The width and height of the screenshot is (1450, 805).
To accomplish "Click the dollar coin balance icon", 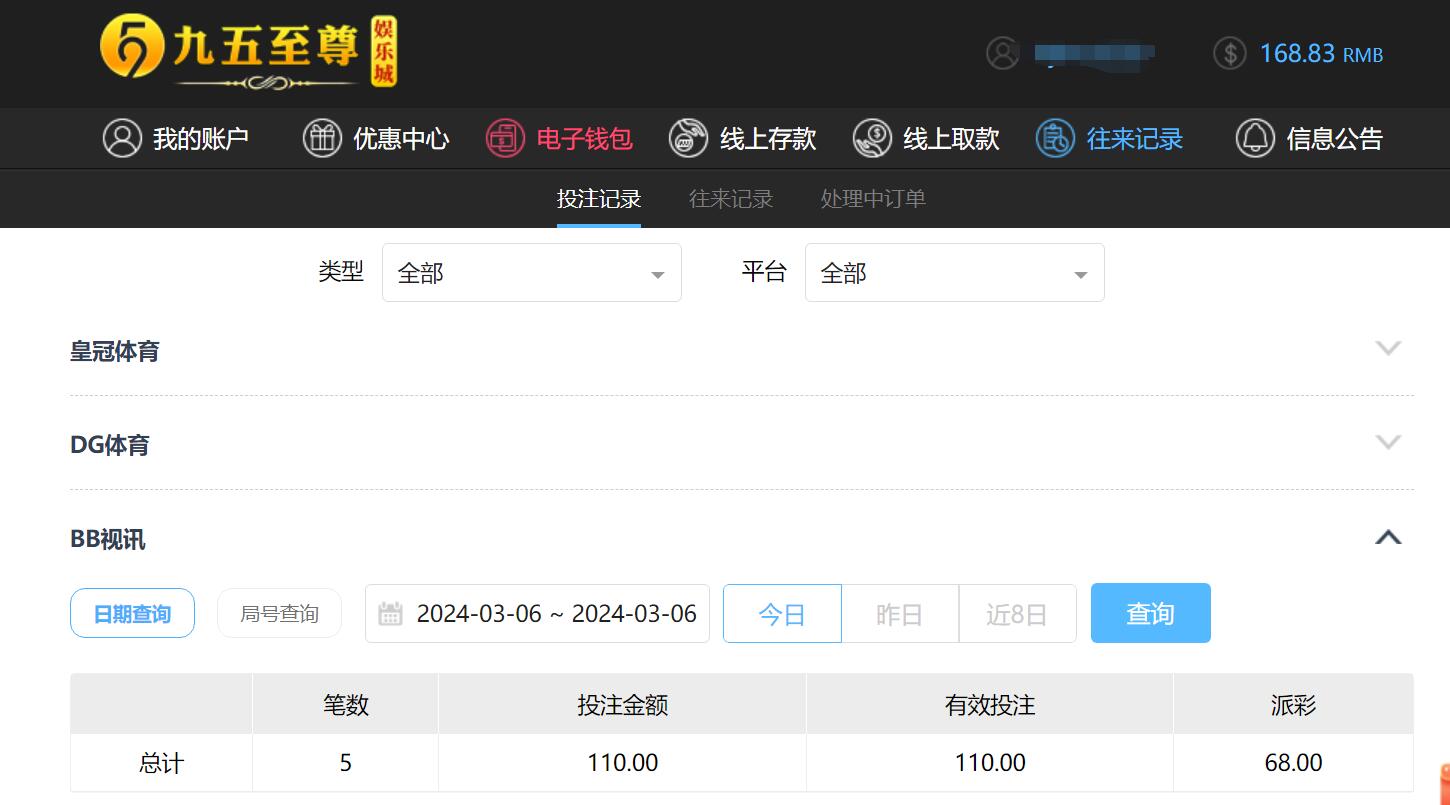I will (1230, 53).
